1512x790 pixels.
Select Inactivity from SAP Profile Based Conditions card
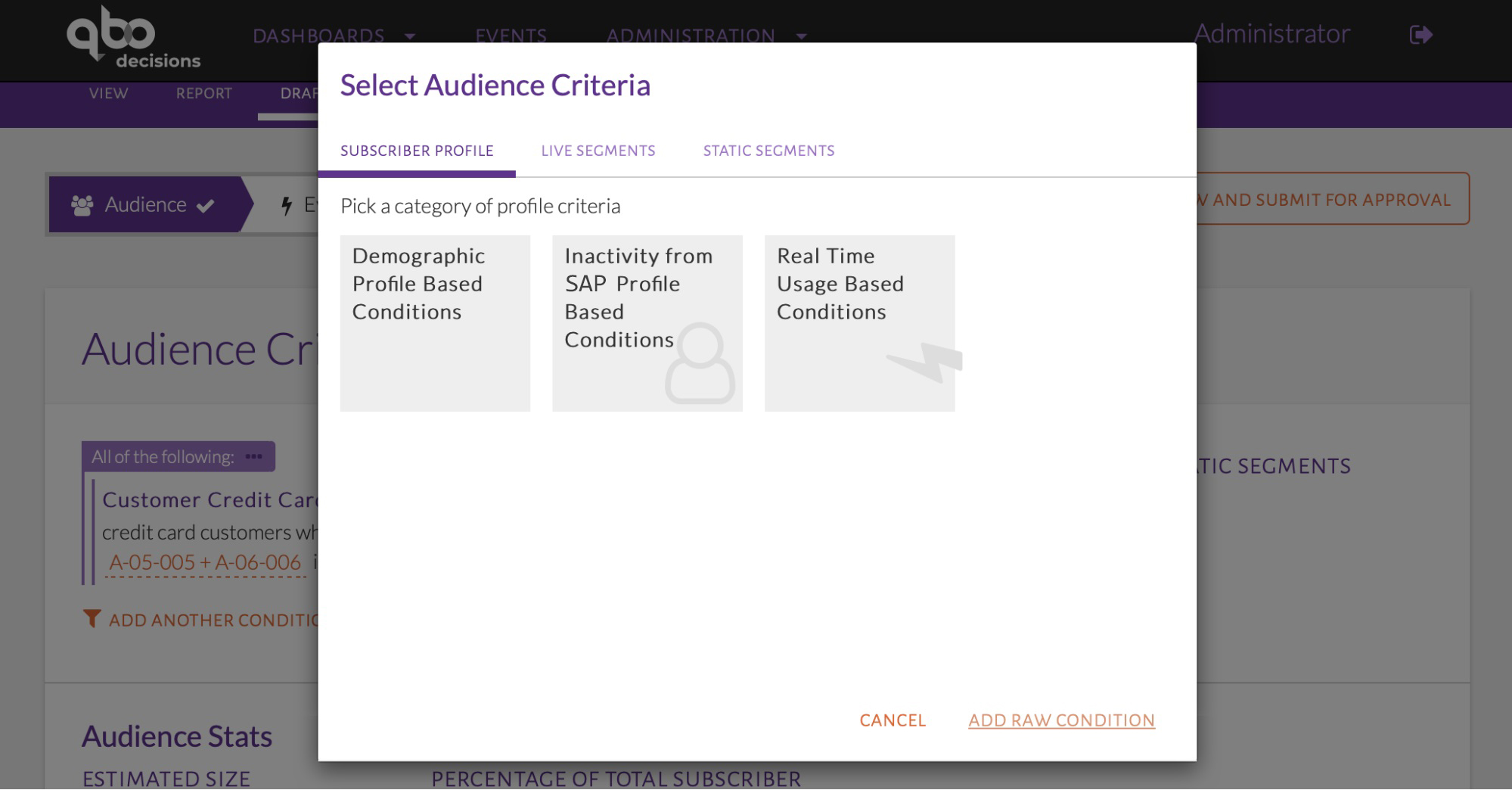[x=647, y=323]
